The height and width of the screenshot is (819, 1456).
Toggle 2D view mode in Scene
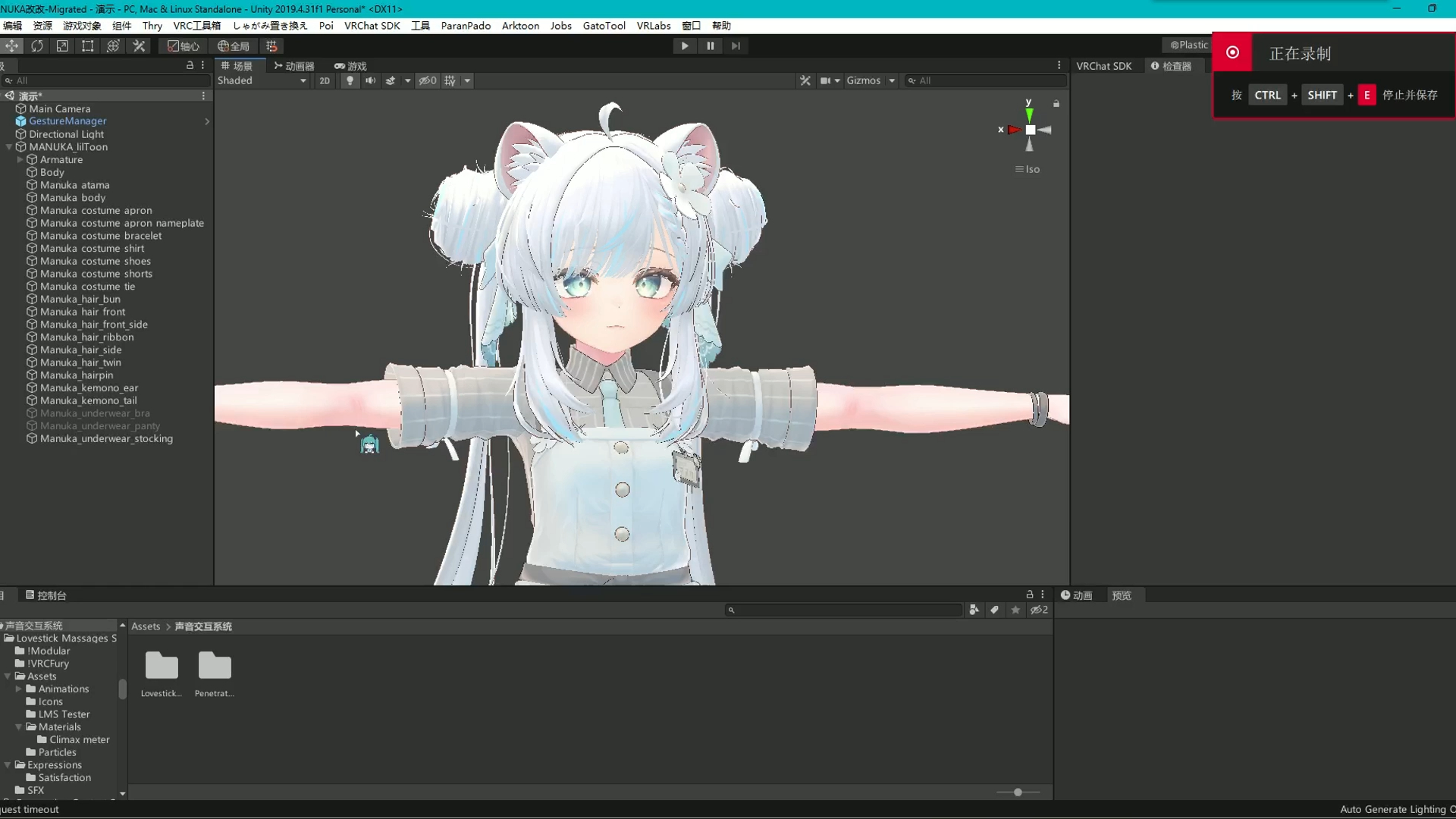(x=325, y=80)
